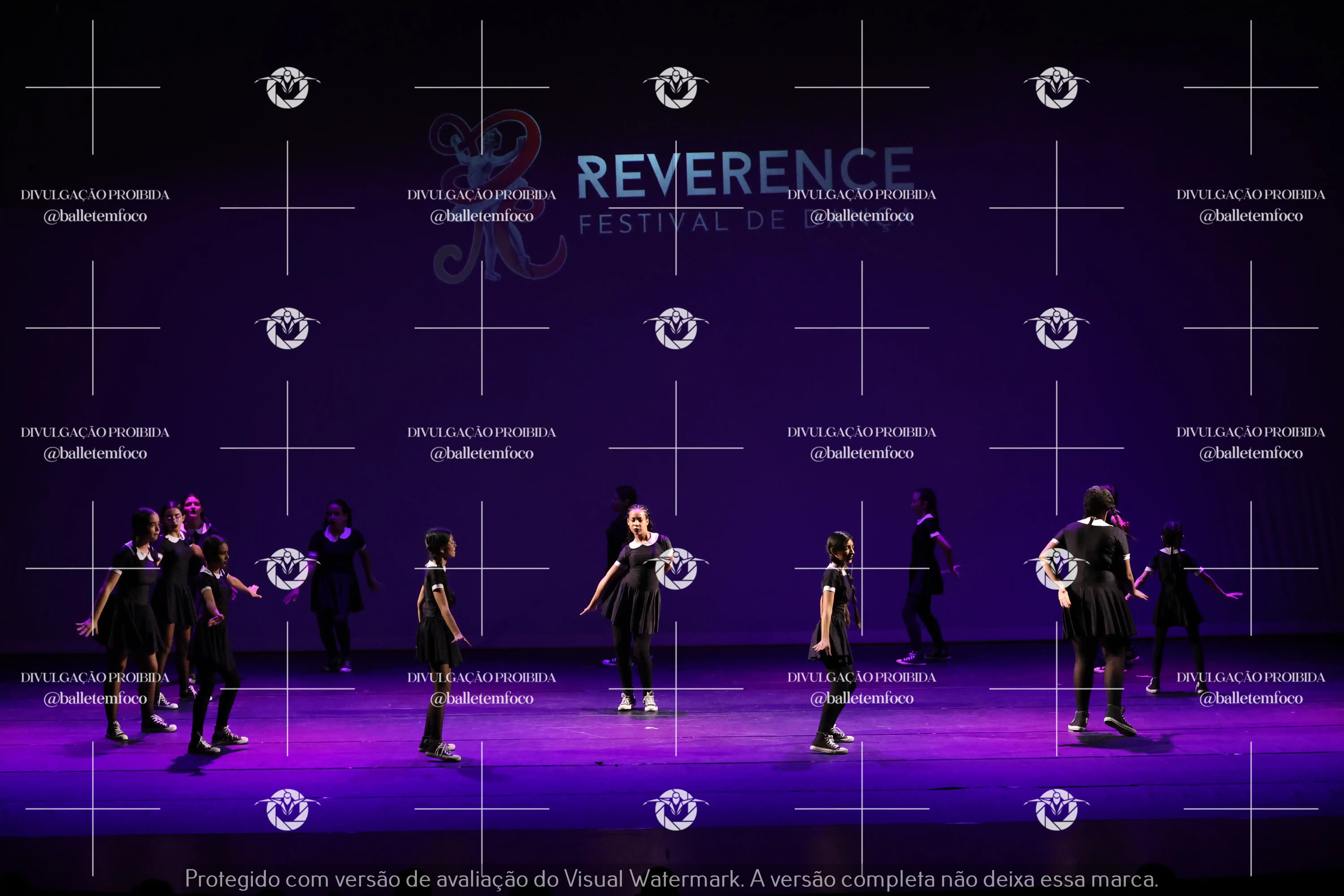Click the shutter watermark logo left of REVERENCE emblem
The width and height of the screenshot is (1344, 896).
[287, 87]
